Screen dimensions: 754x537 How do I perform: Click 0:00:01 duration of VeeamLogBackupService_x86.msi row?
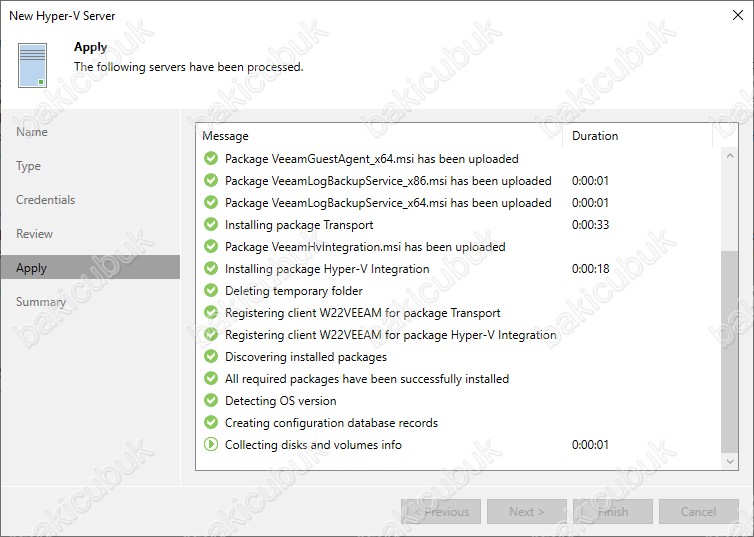coord(591,181)
